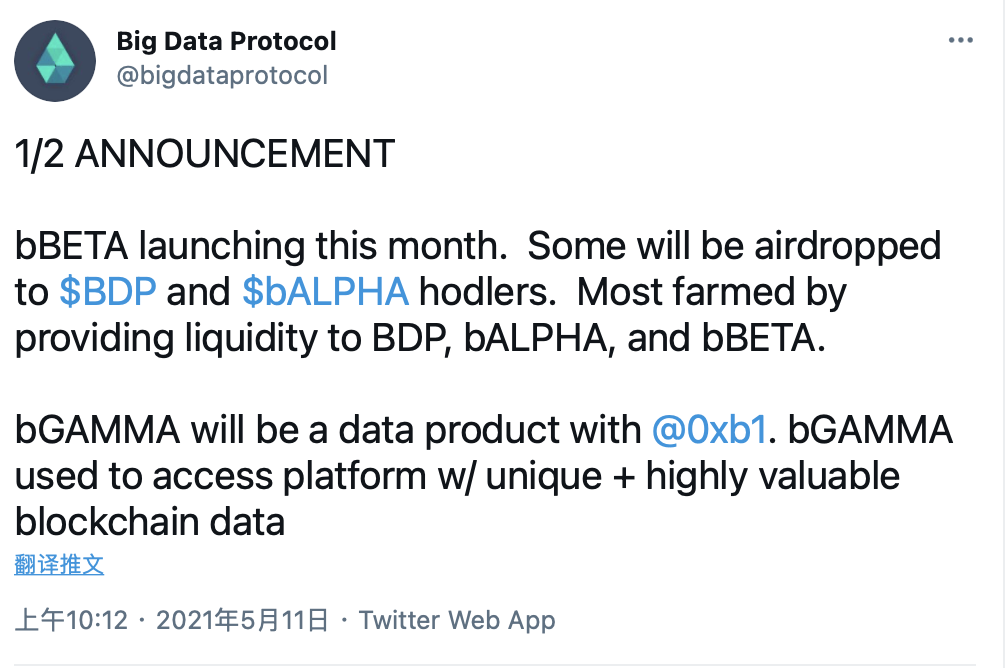Click the words blockchain data
Image resolution: width=1006 pixels, height=668 pixels.
[149, 522]
